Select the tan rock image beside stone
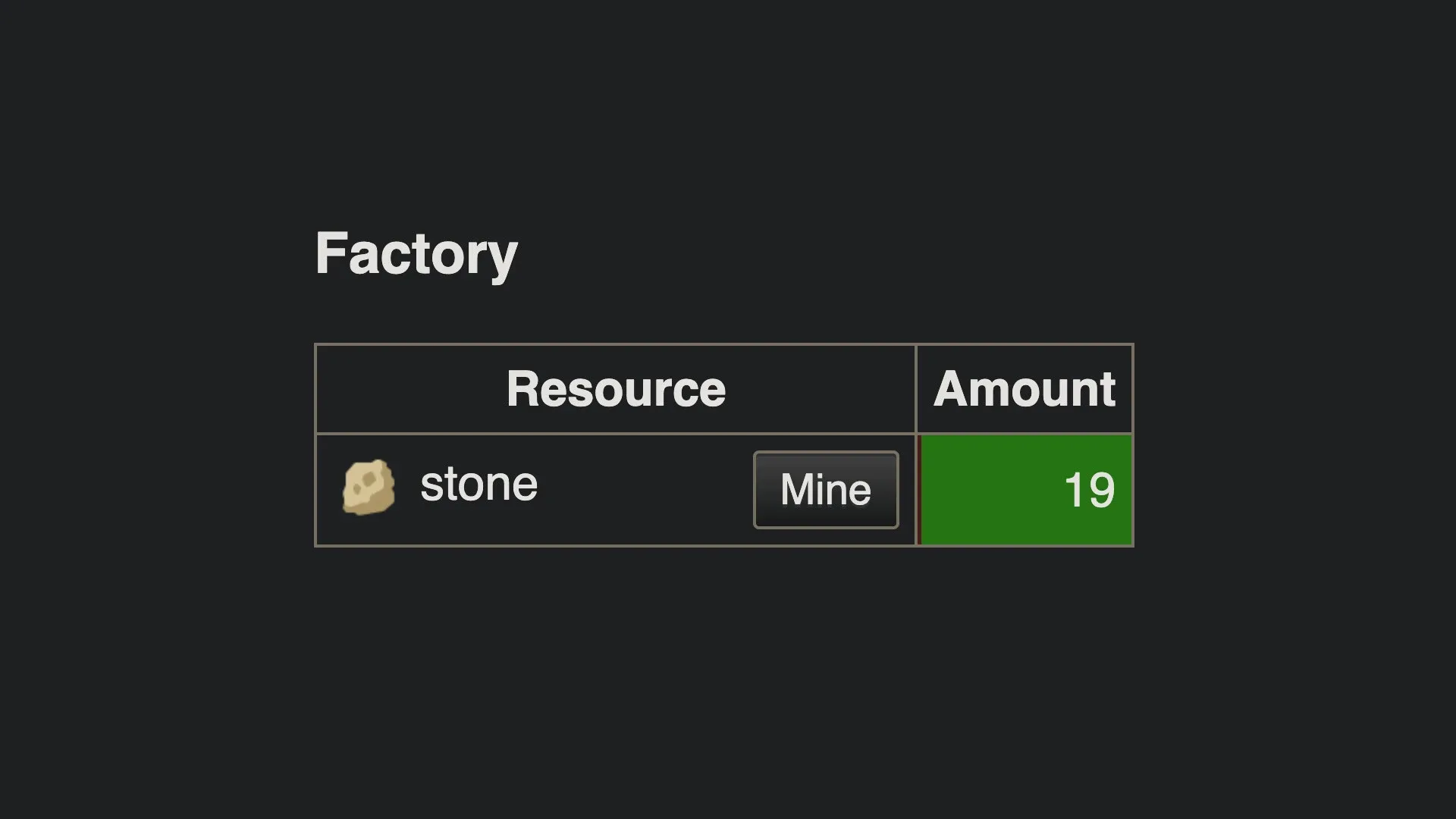Image resolution: width=1456 pixels, height=819 pixels. click(x=369, y=488)
